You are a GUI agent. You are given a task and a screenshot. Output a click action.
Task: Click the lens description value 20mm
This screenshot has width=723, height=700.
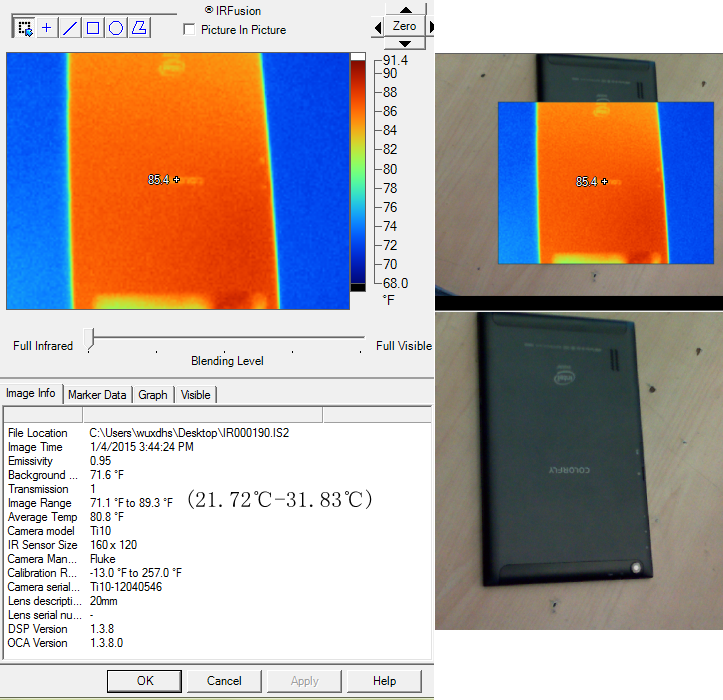pyautogui.click(x=104, y=601)
